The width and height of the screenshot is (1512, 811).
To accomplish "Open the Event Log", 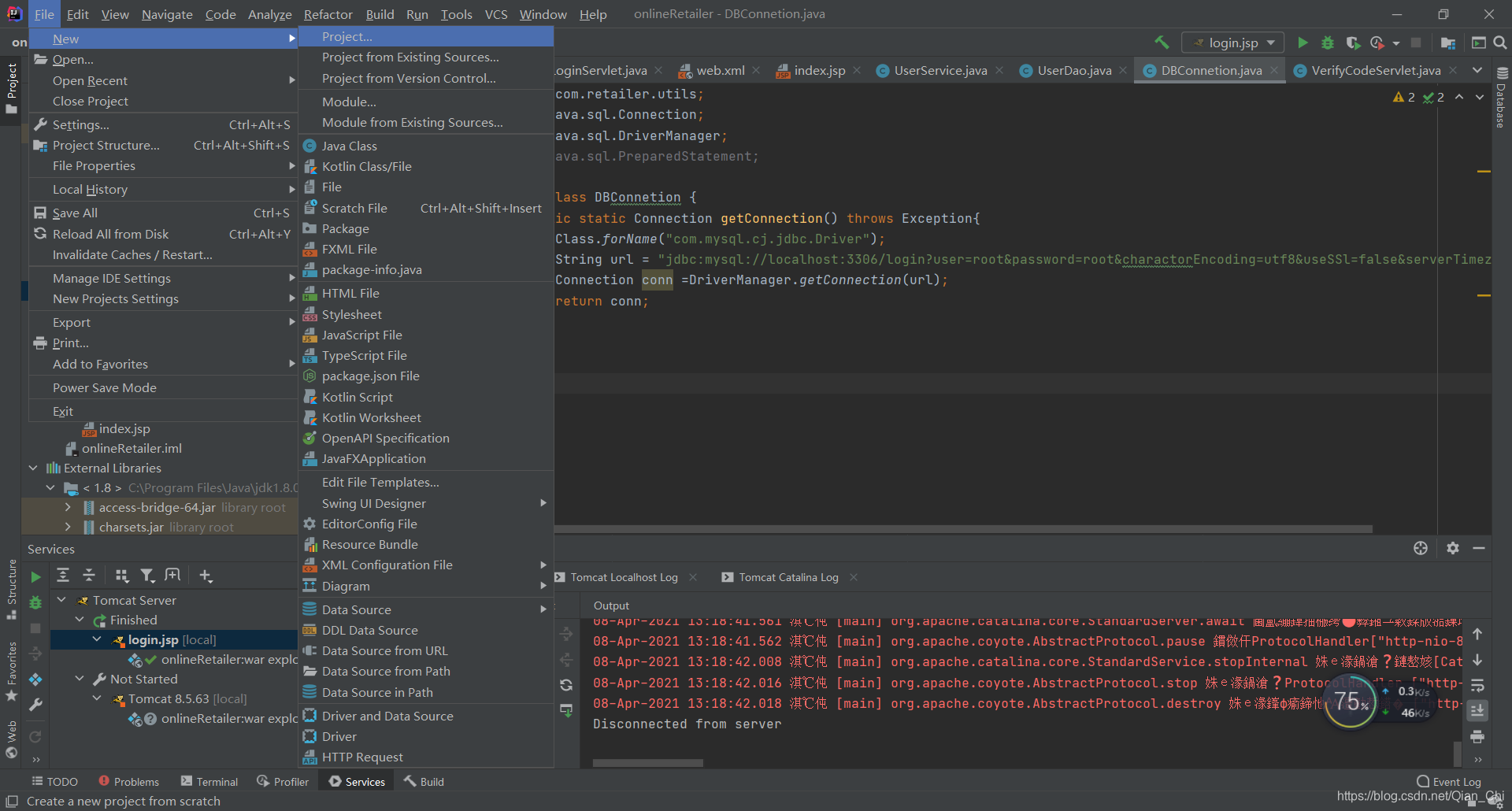I will [x=1449, y=782].
